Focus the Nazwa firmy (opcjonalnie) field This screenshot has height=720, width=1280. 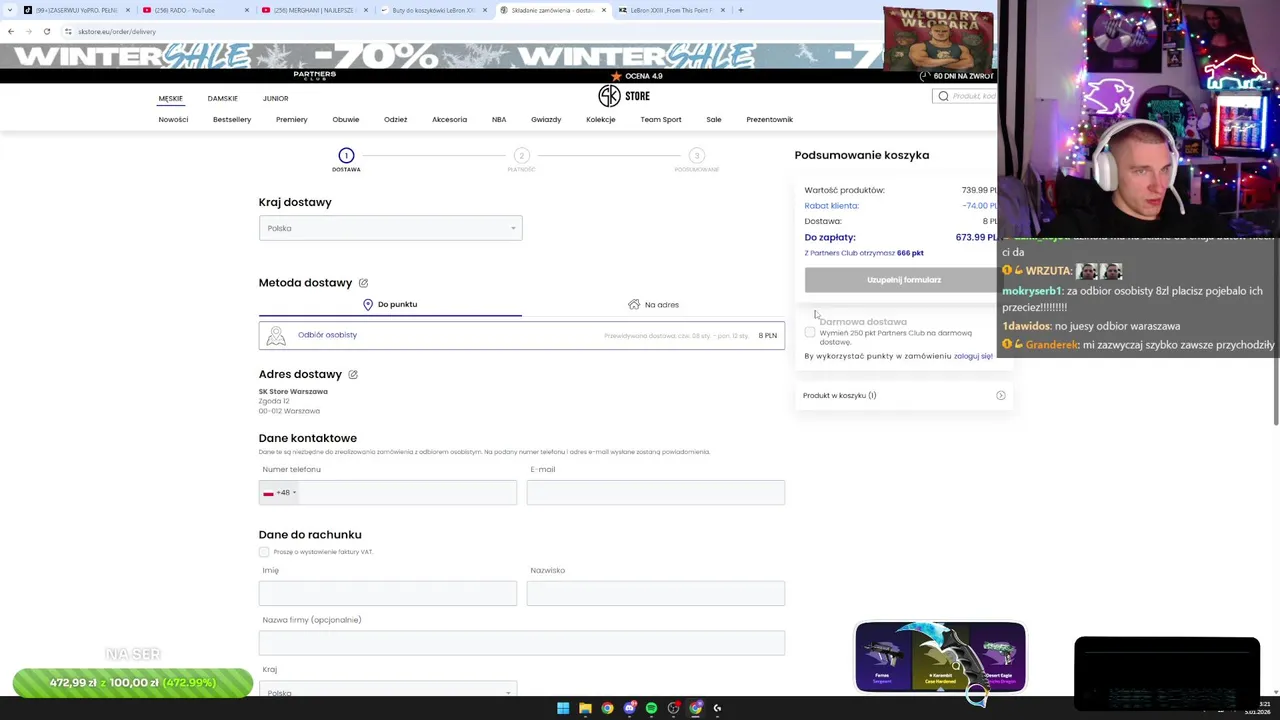(521, 643)
